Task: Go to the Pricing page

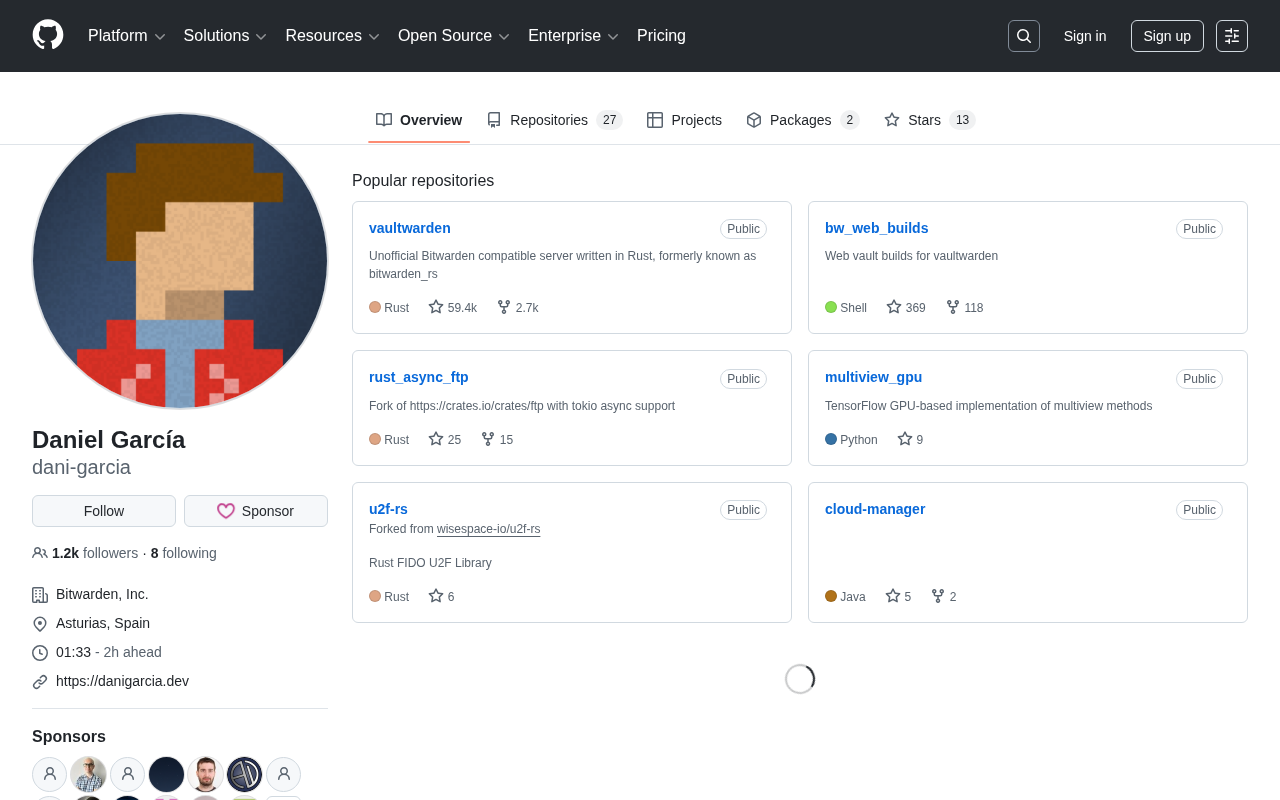Action: [661, 36]
